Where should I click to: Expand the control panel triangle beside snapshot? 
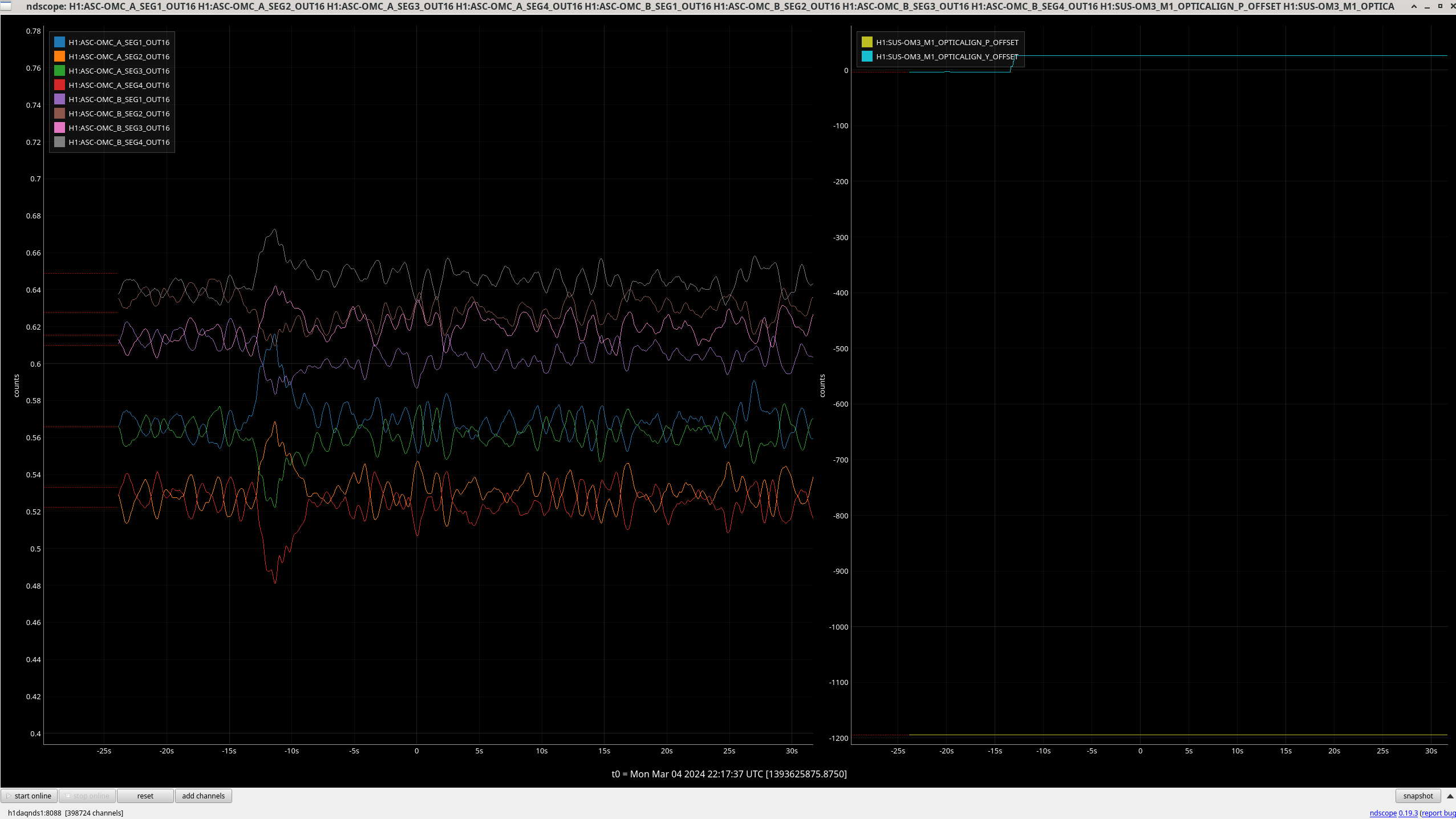1450,796
